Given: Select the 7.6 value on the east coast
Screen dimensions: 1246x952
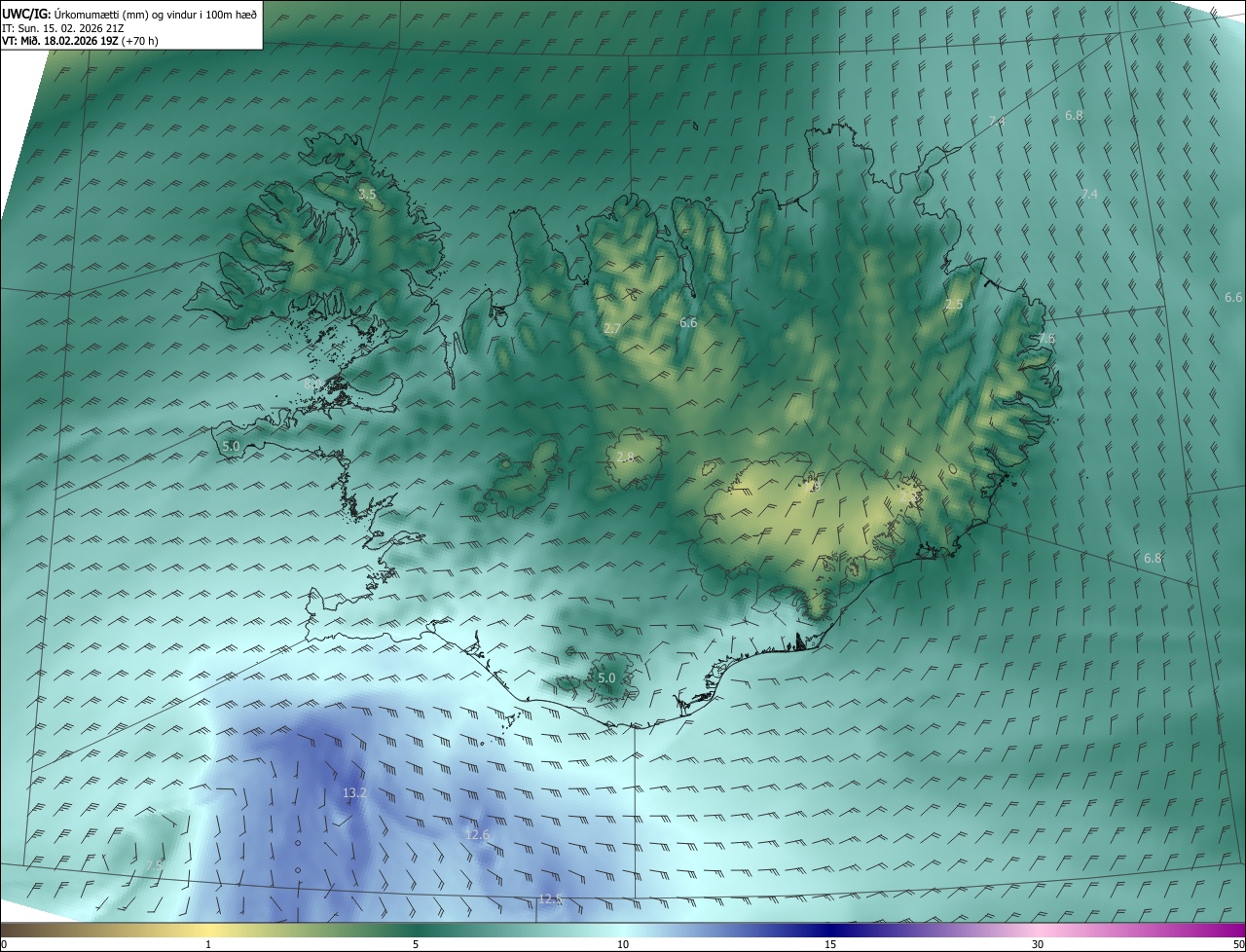Looking at the screenshot, I should coord(1046,339).
